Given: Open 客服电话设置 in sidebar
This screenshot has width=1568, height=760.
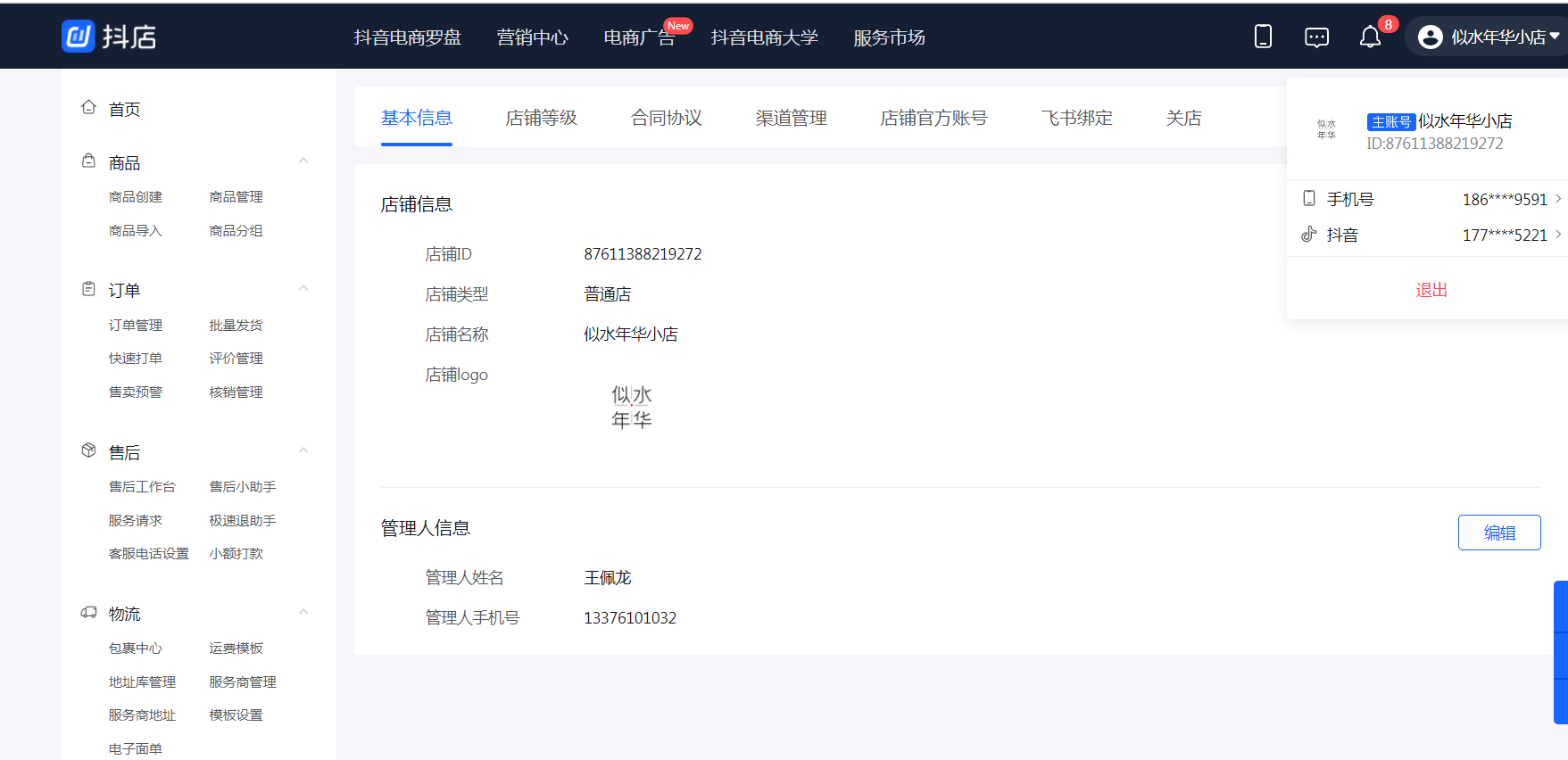Looking at the screenshot, I should click(x=149, y=554).
